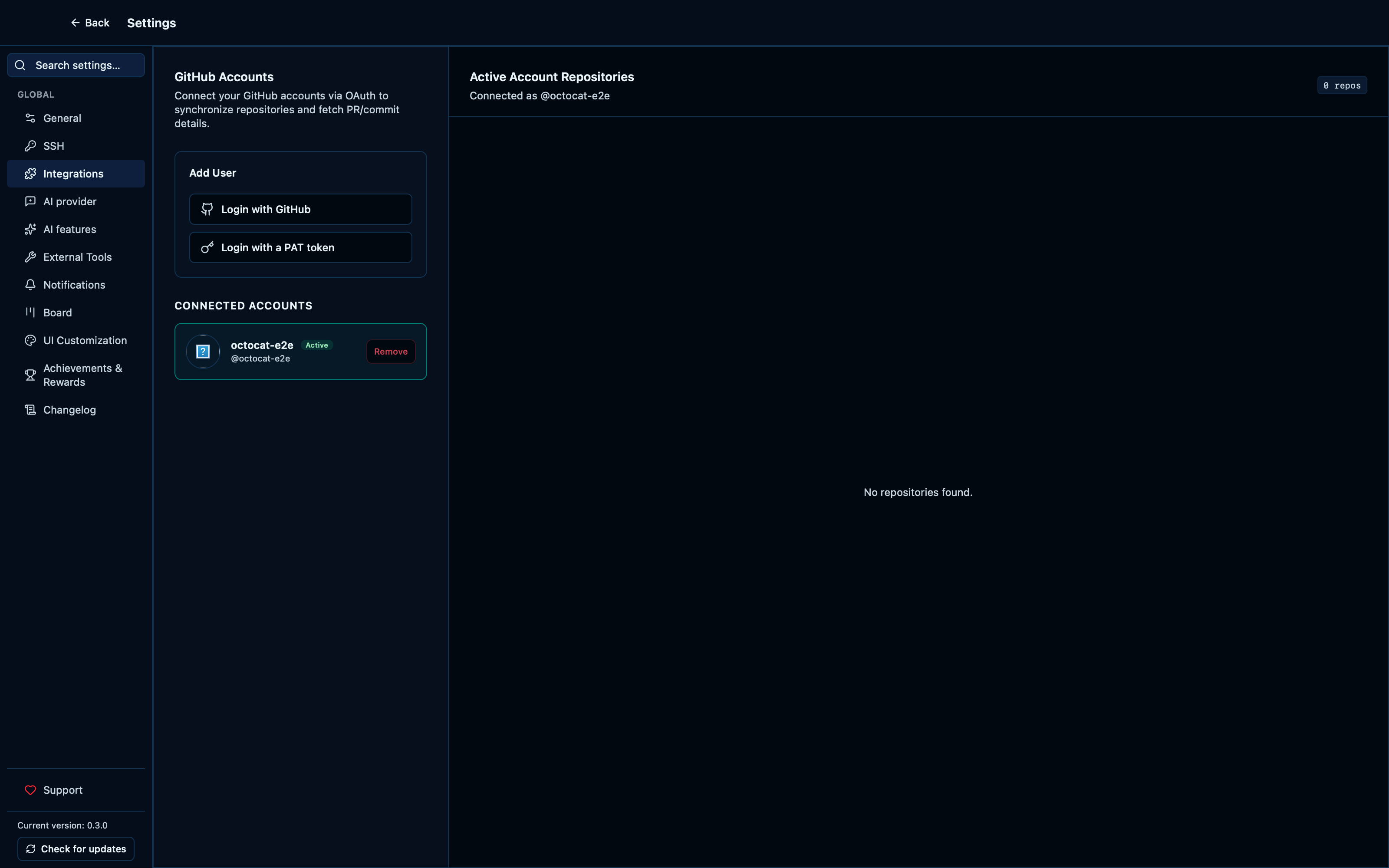This screenshot has height=868, width=1389.
Task: Go back using the Back arrow
Action: click(x=89, y=23)
